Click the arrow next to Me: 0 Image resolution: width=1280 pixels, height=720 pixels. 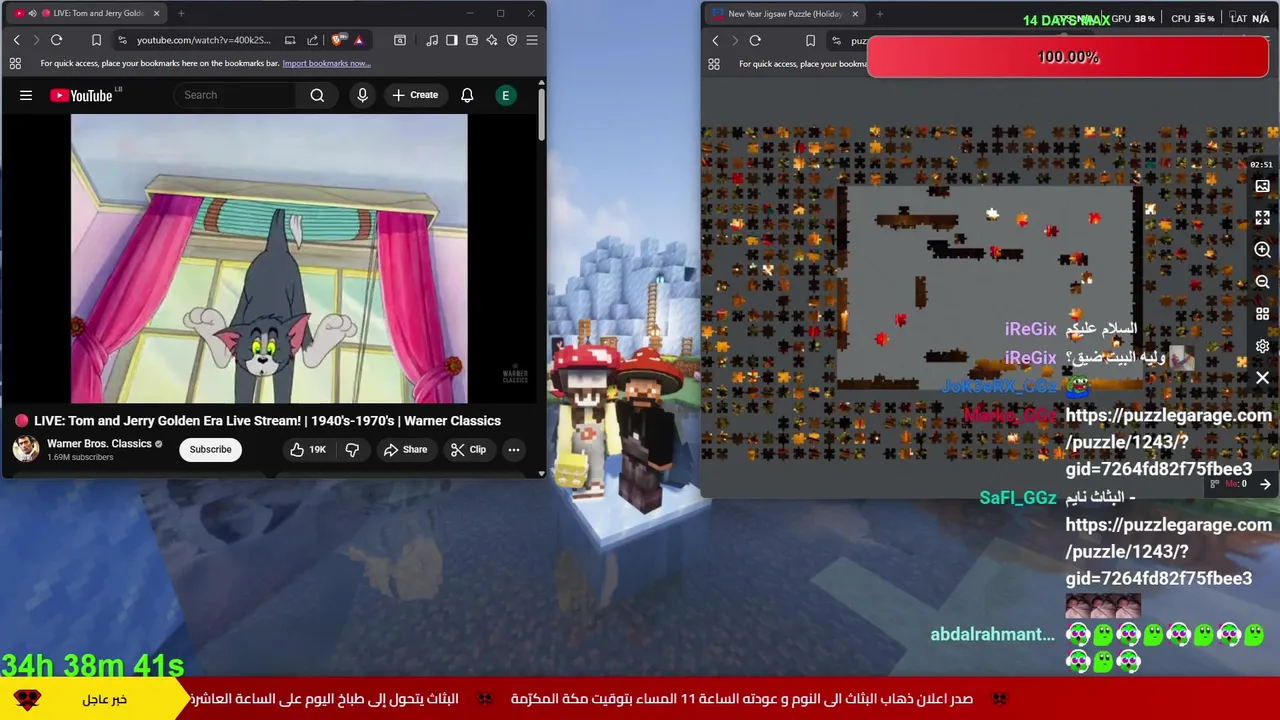tap(1265, 484)
